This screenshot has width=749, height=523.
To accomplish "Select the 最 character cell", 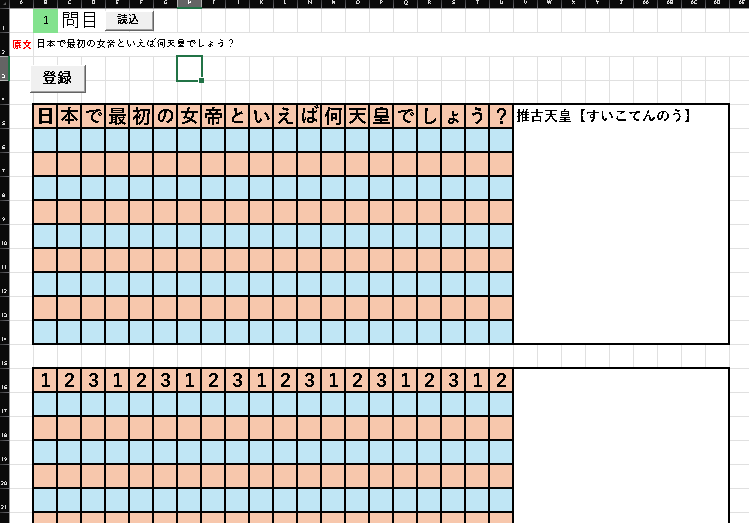I will click(118, 116).
